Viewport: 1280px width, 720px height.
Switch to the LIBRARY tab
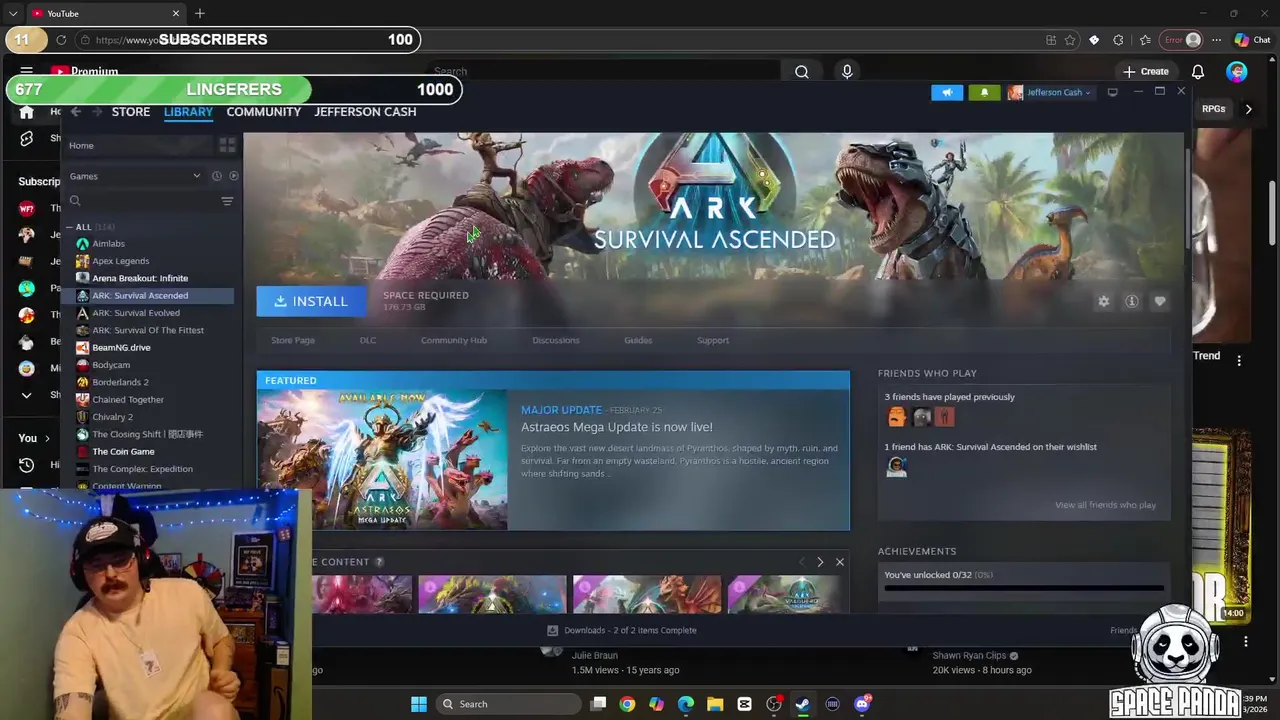[x=188, y=111]
